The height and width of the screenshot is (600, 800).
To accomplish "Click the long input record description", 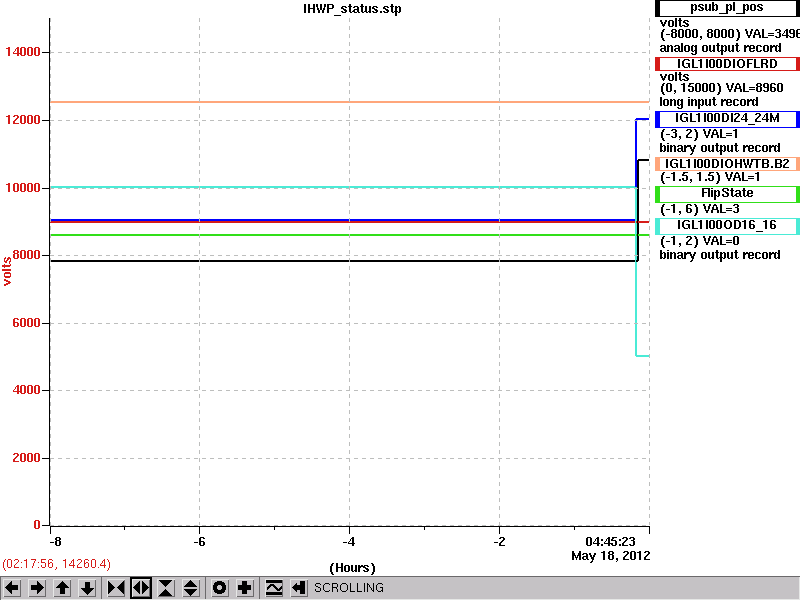I will tap(709, 102).
